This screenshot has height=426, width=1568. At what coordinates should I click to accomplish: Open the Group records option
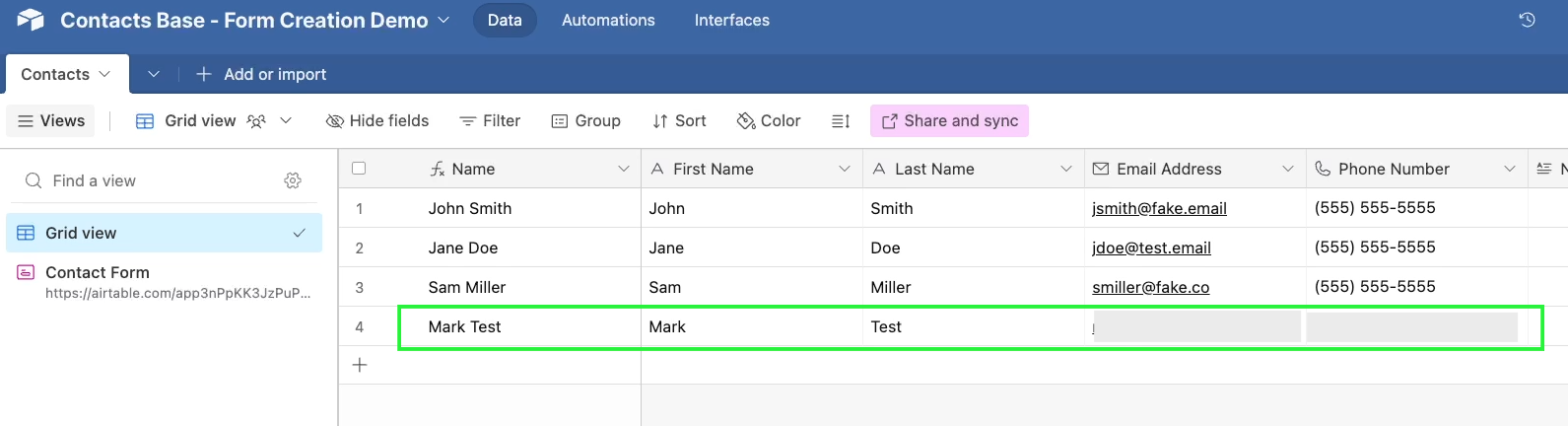(585, 121)
